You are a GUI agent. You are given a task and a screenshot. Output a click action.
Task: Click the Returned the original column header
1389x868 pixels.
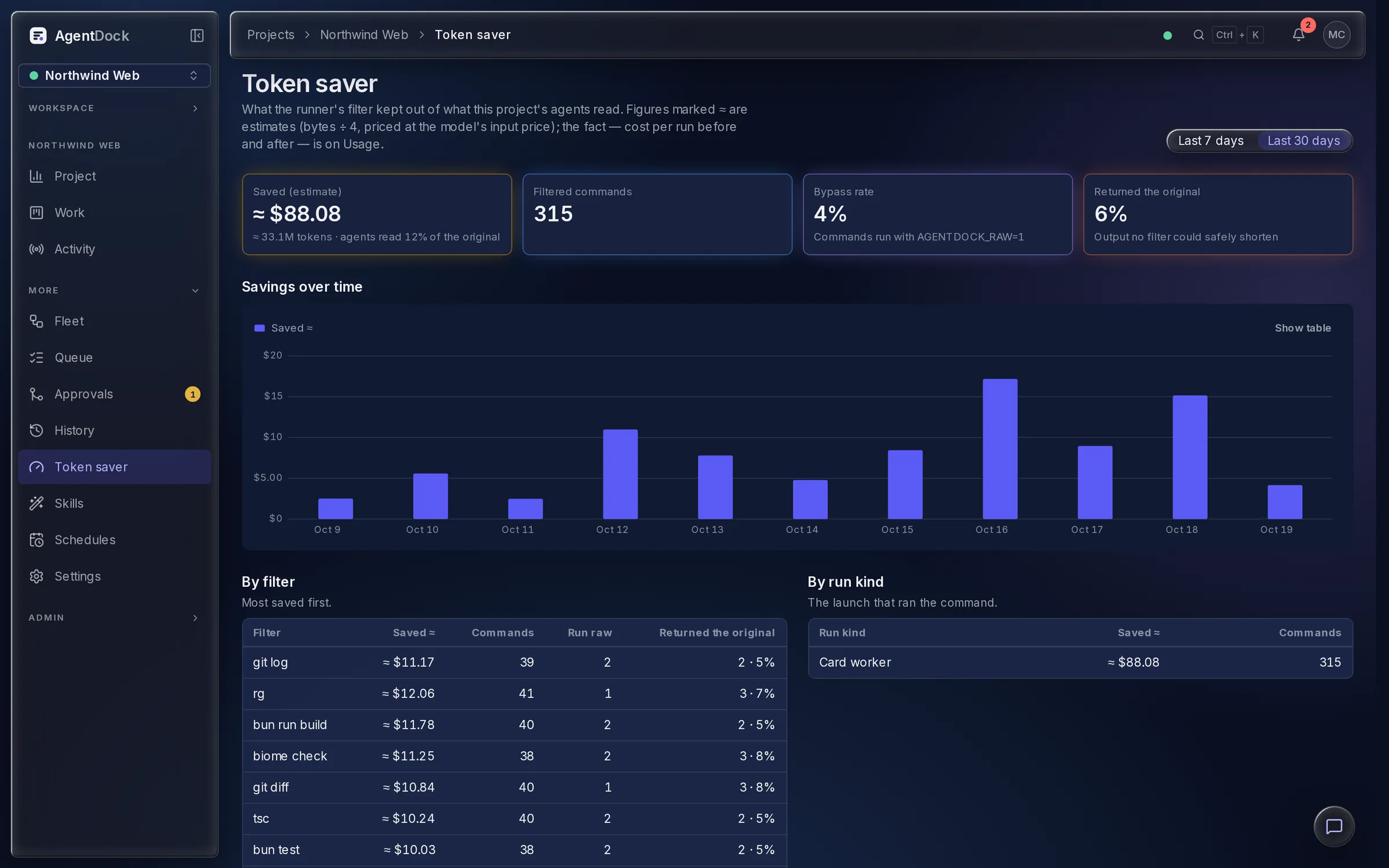tap(716, 633)
